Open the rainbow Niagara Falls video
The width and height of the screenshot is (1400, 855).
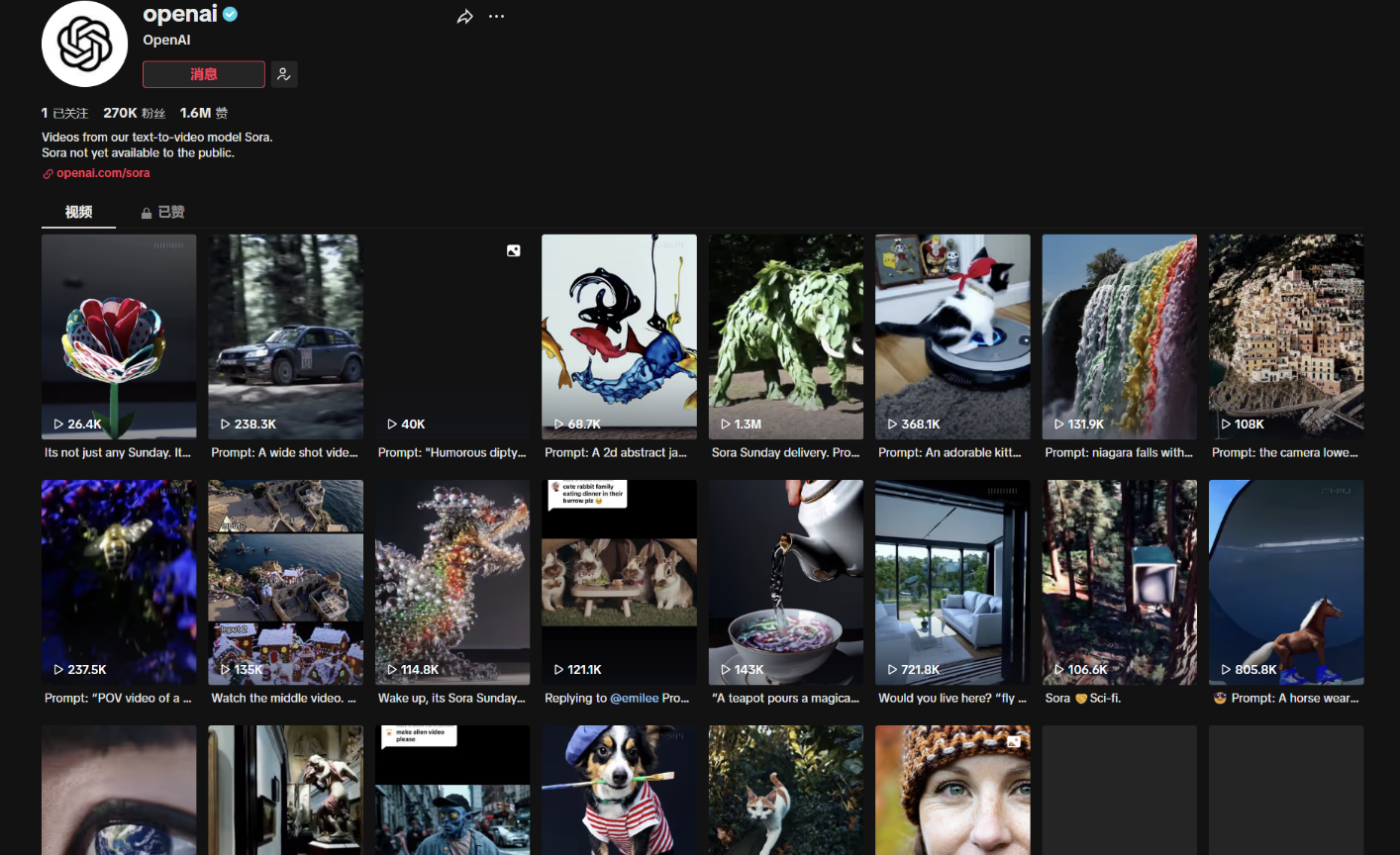(x=1120, y=336)
